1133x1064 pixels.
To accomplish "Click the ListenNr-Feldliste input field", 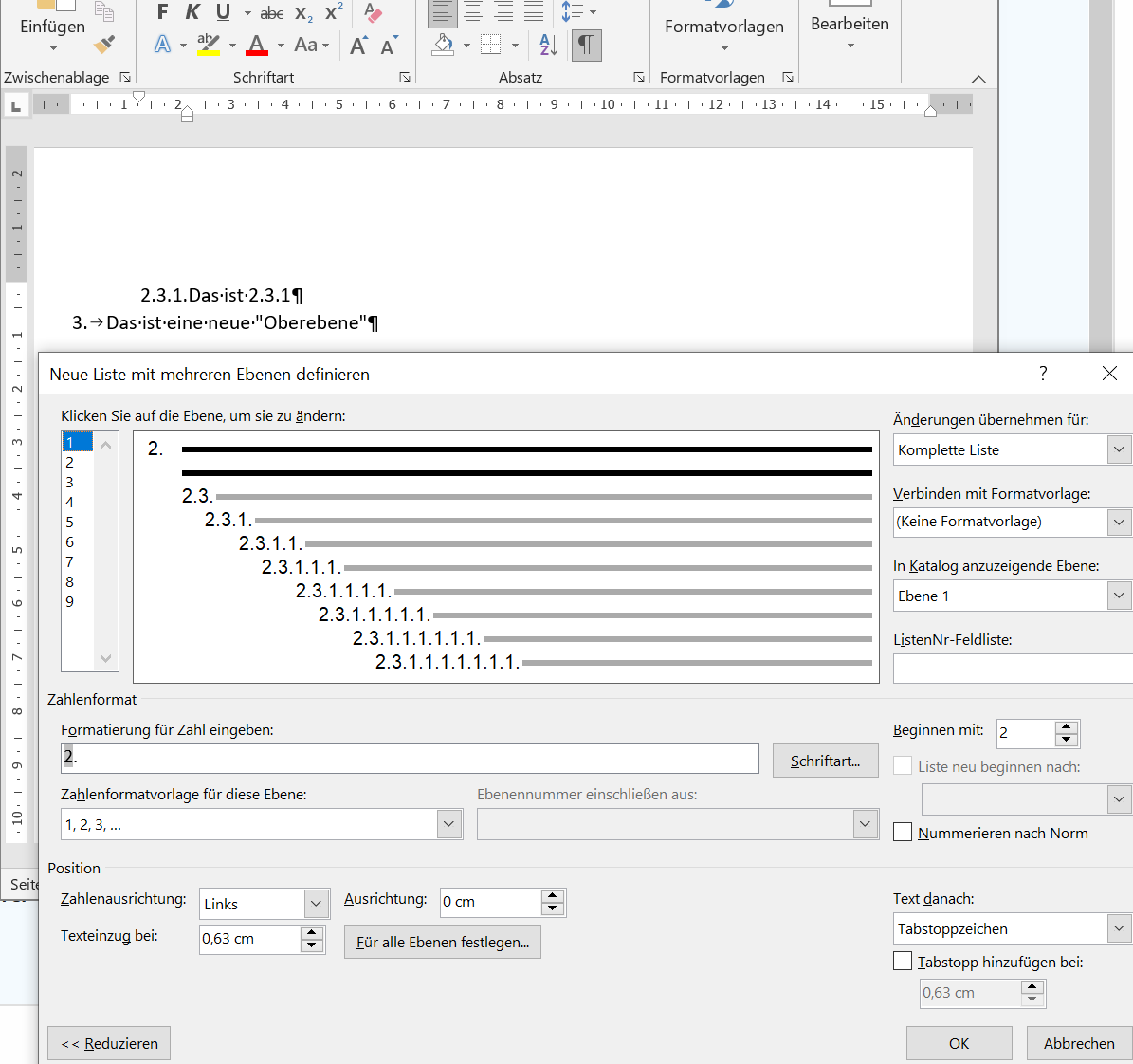I will tap(1013, 669).
